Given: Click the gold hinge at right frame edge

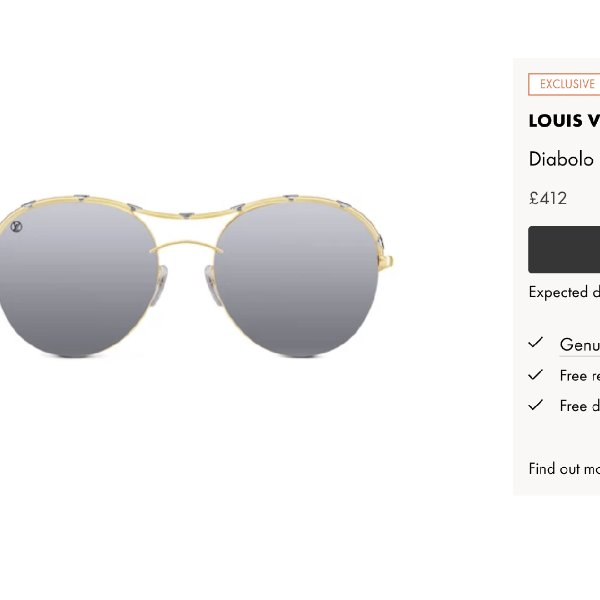Looking at the screenshot, I should pos(386,262).
